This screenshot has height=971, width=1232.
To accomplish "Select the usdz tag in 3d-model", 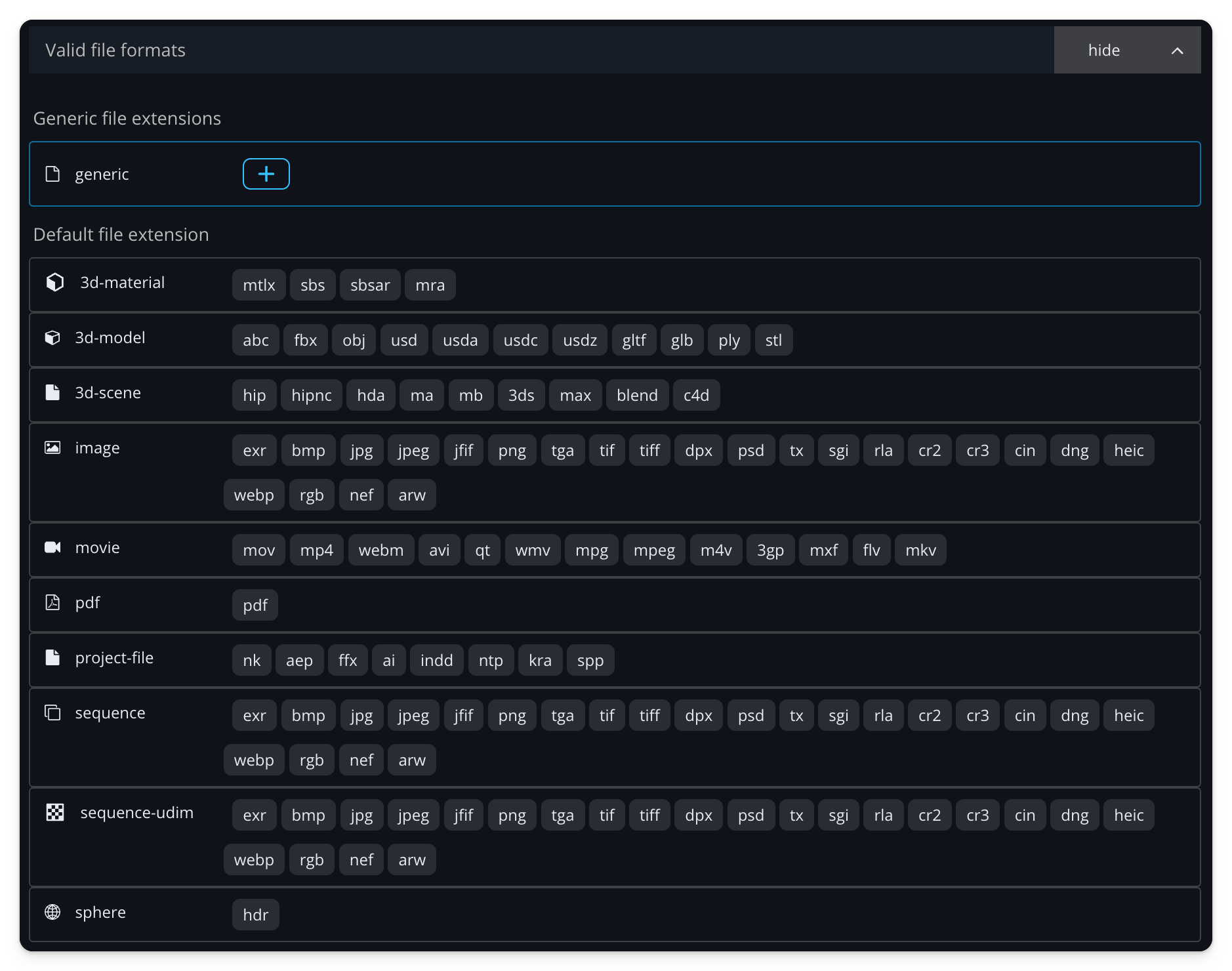I will point(580,340).
